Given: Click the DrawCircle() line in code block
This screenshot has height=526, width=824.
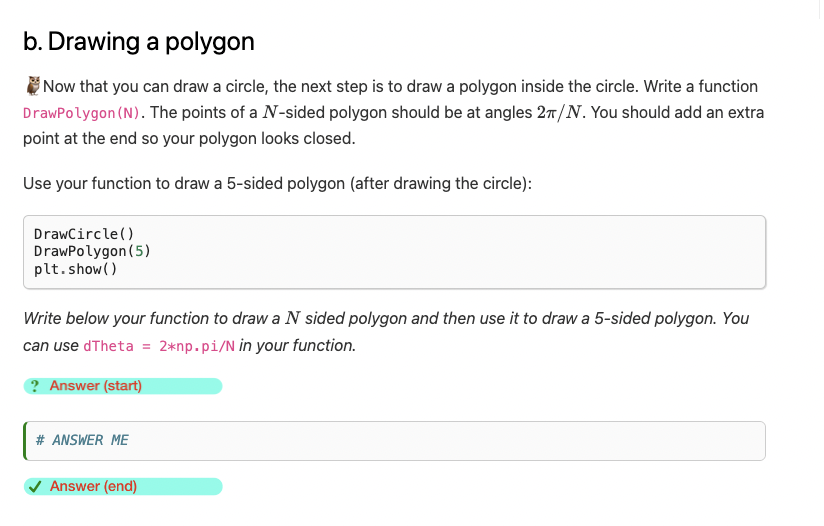Looking at the screenshot, I should pyautogui.click(x=84, y=234).
